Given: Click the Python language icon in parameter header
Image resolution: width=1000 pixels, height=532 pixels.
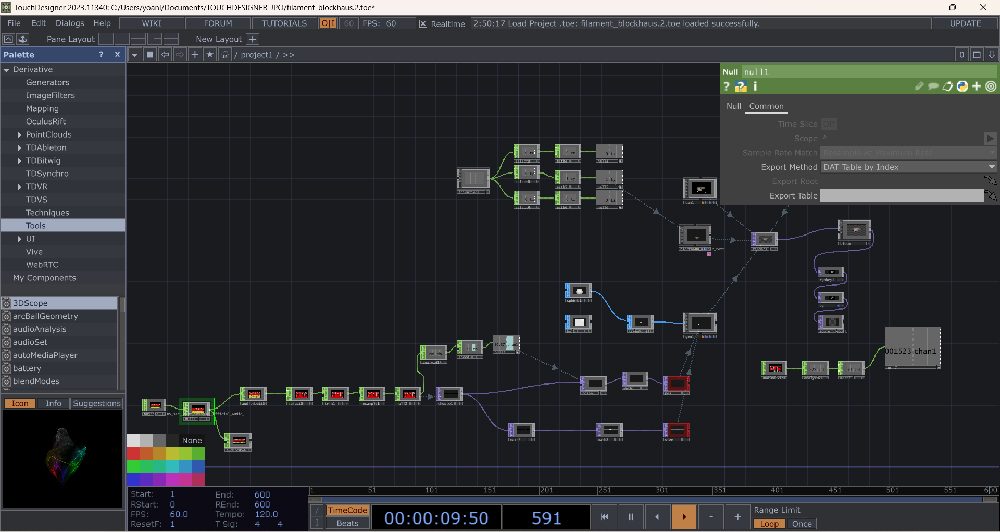Looking at the screenshot, I should click(x=962, y=87).
